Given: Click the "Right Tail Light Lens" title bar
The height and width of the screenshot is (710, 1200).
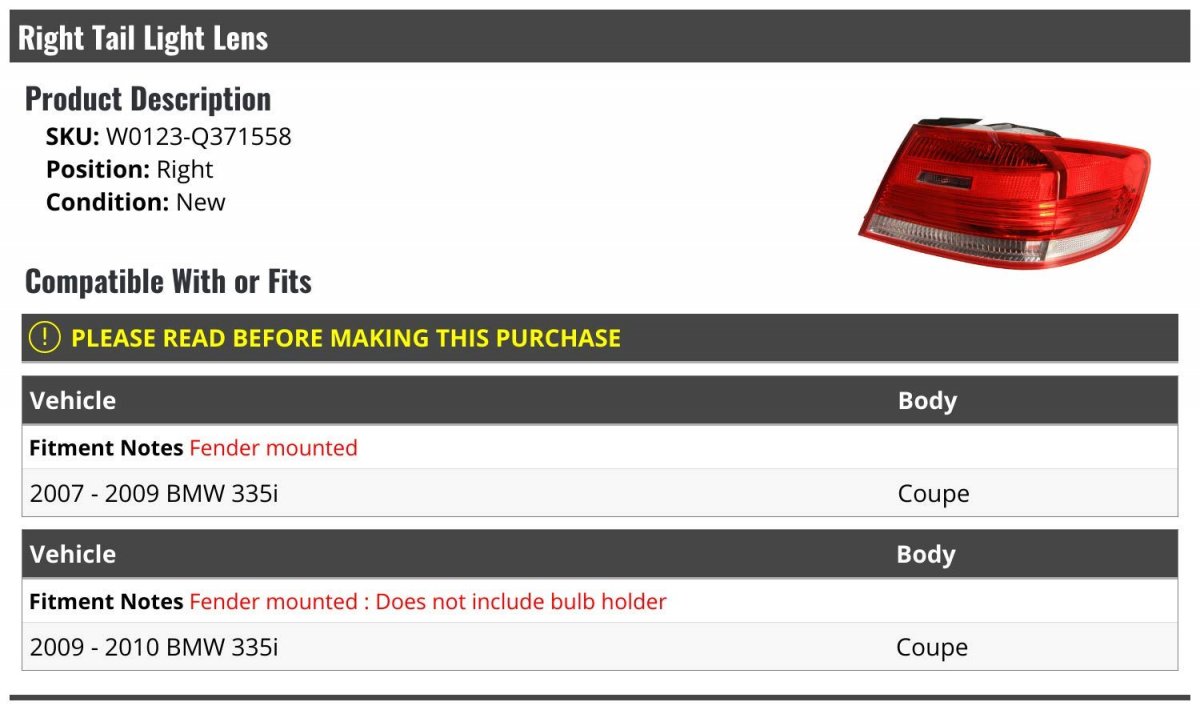Looking at the screenshot, I should tap(143, 38).
